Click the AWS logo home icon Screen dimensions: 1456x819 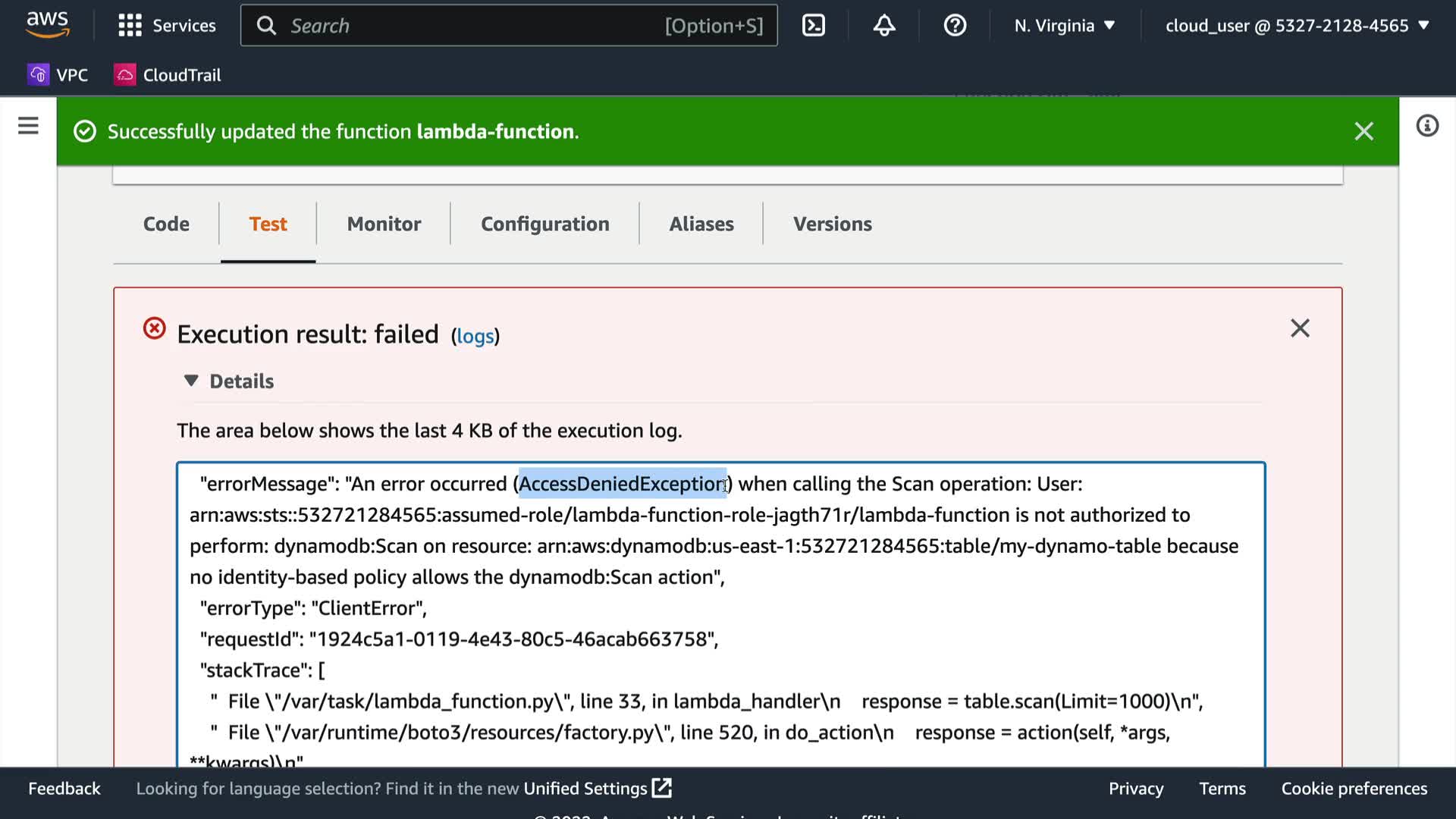tap(47, 24)
